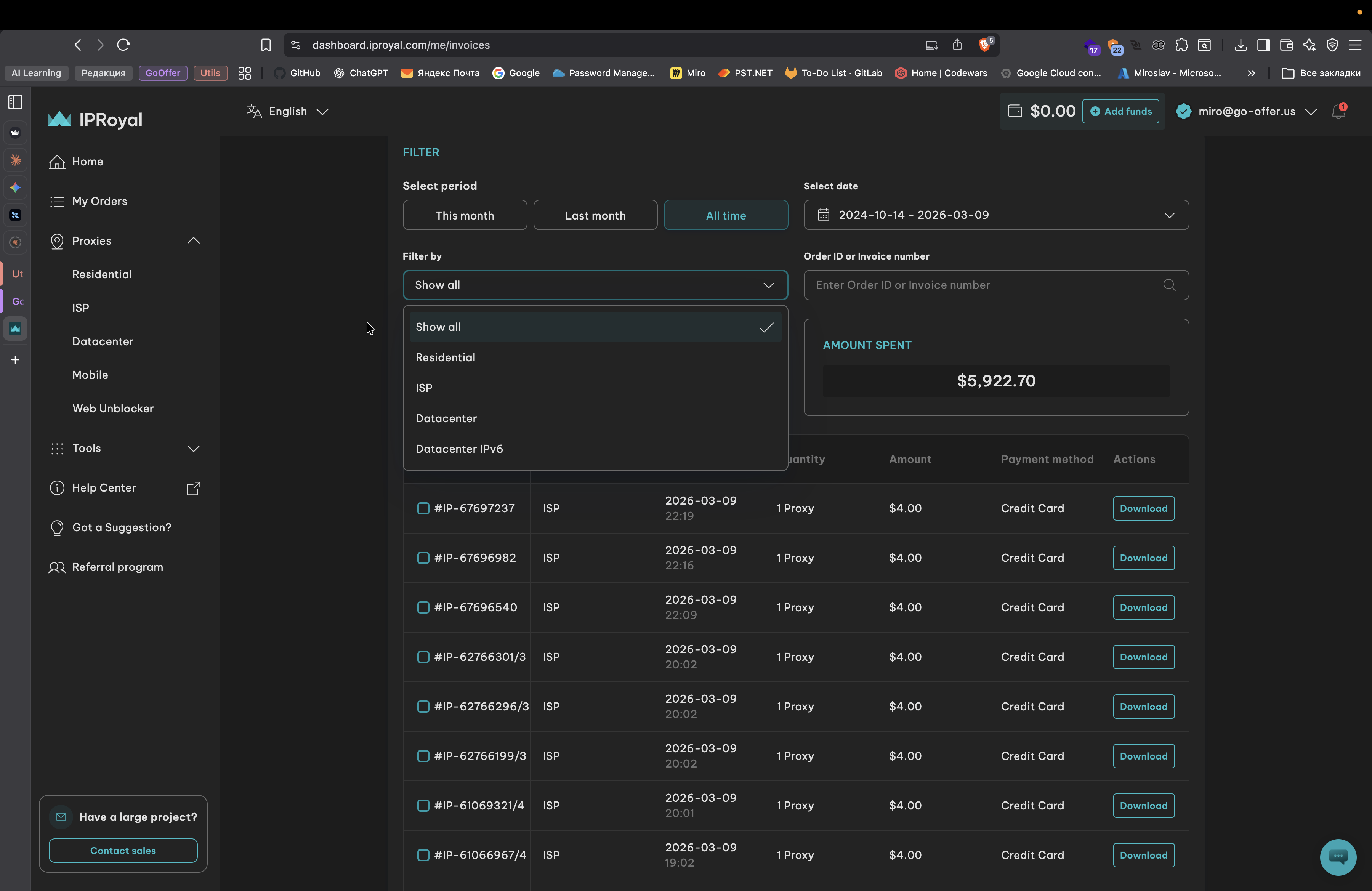Expand the Tools sidebar section

point(193,449)
